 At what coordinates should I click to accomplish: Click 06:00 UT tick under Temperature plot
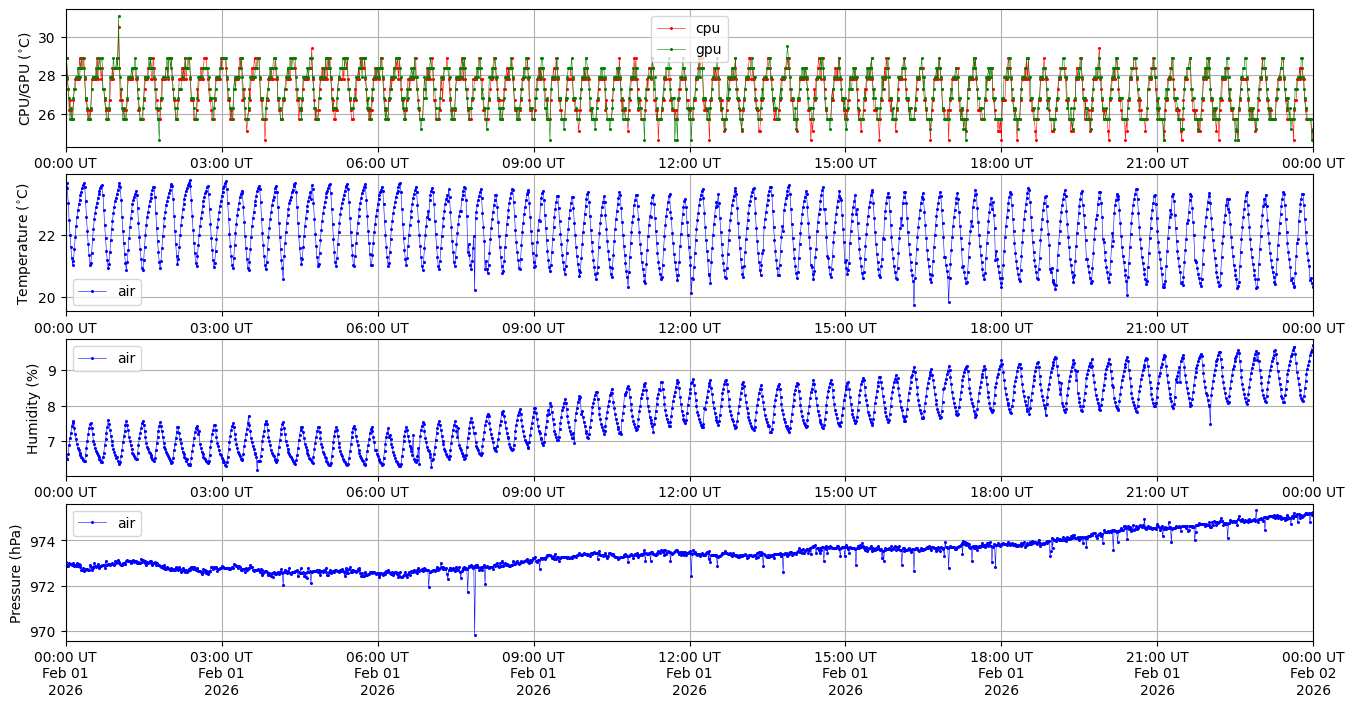pos(377,327)
